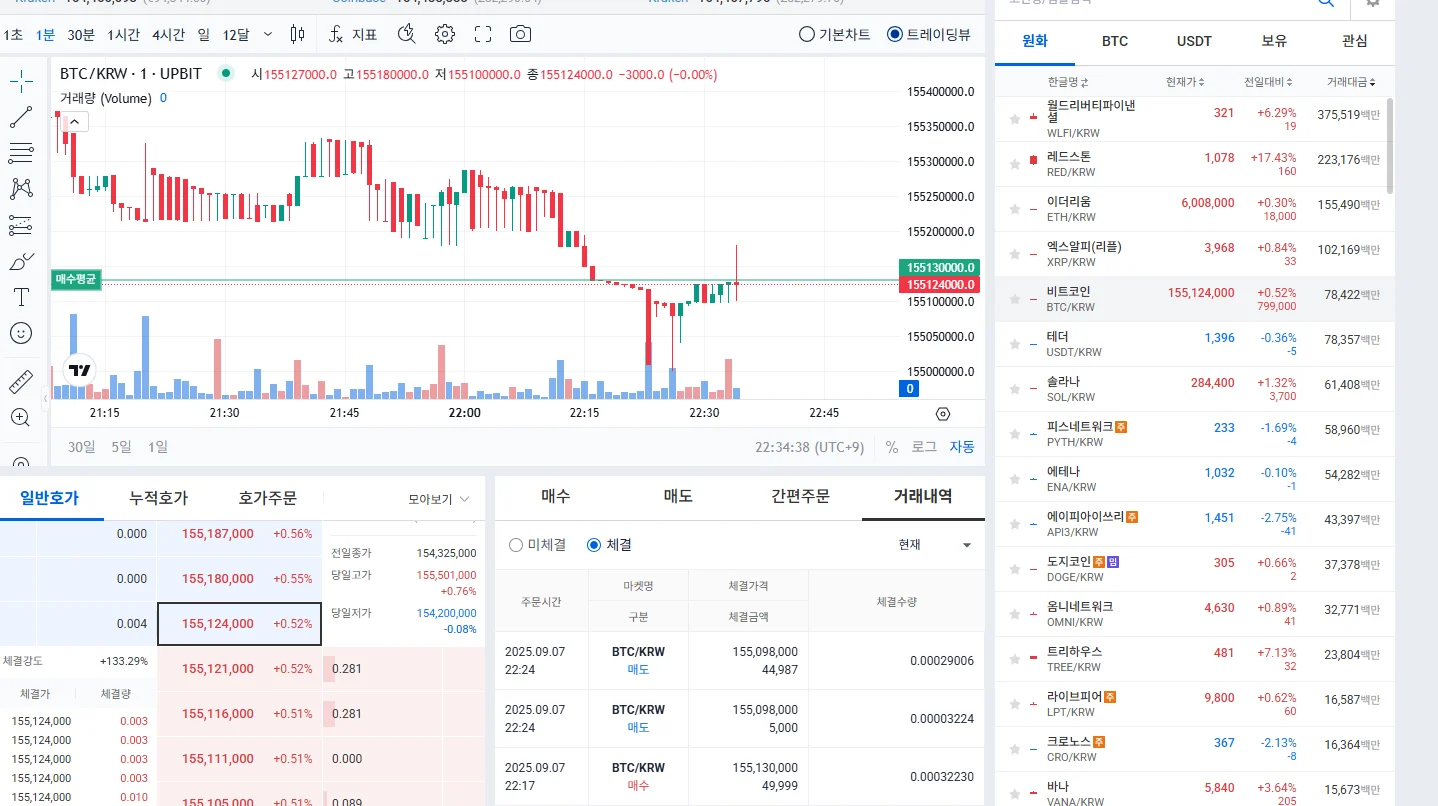Screen dimensions: 1438x806
Task: Toggle the 로그 scale button
Action: (x=924, y=446)
